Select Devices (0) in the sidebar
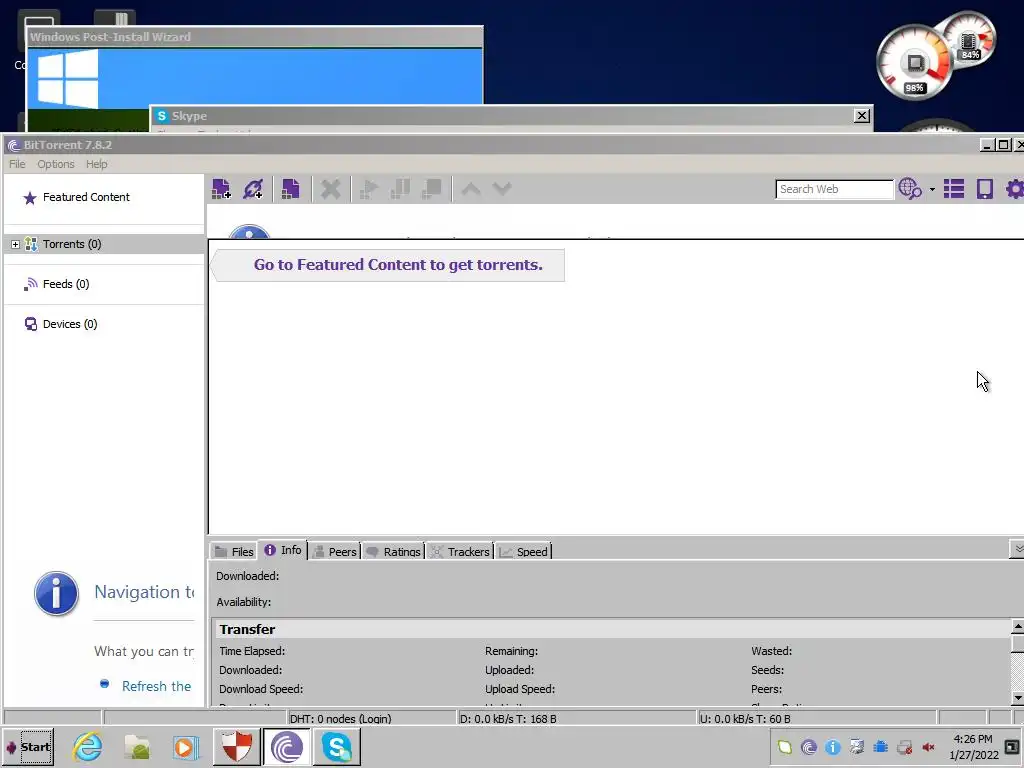 pyautogui.click(x=70, y=324)
